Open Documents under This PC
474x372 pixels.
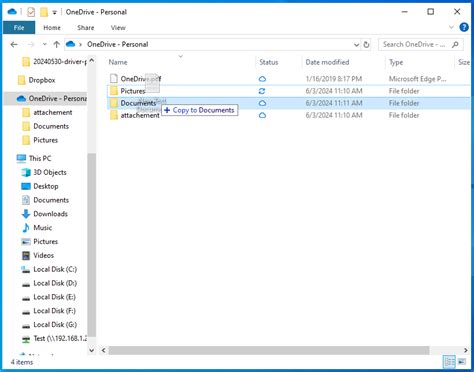[45, 200]
